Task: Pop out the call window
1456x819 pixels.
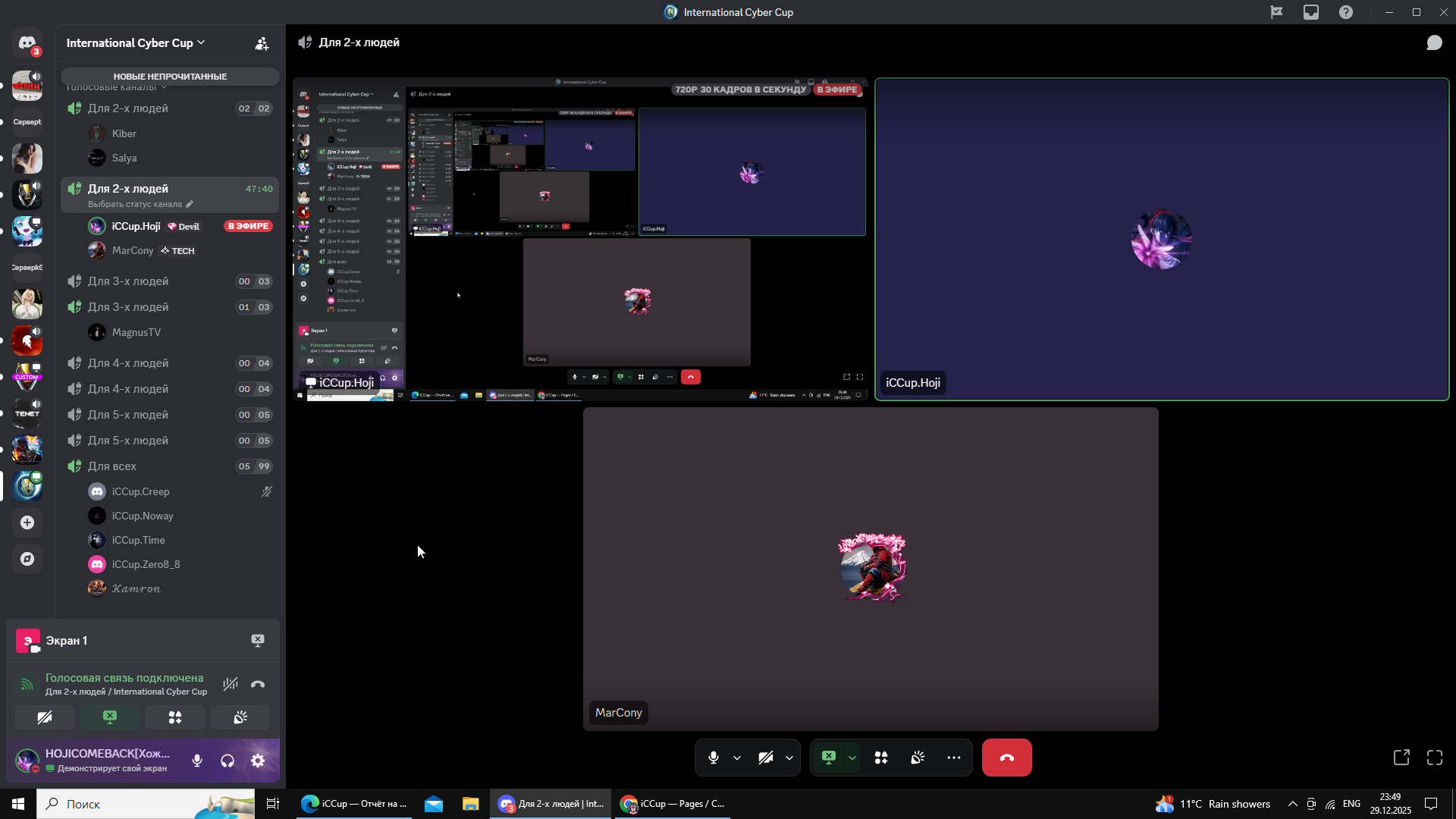Action: [1401, 758]
